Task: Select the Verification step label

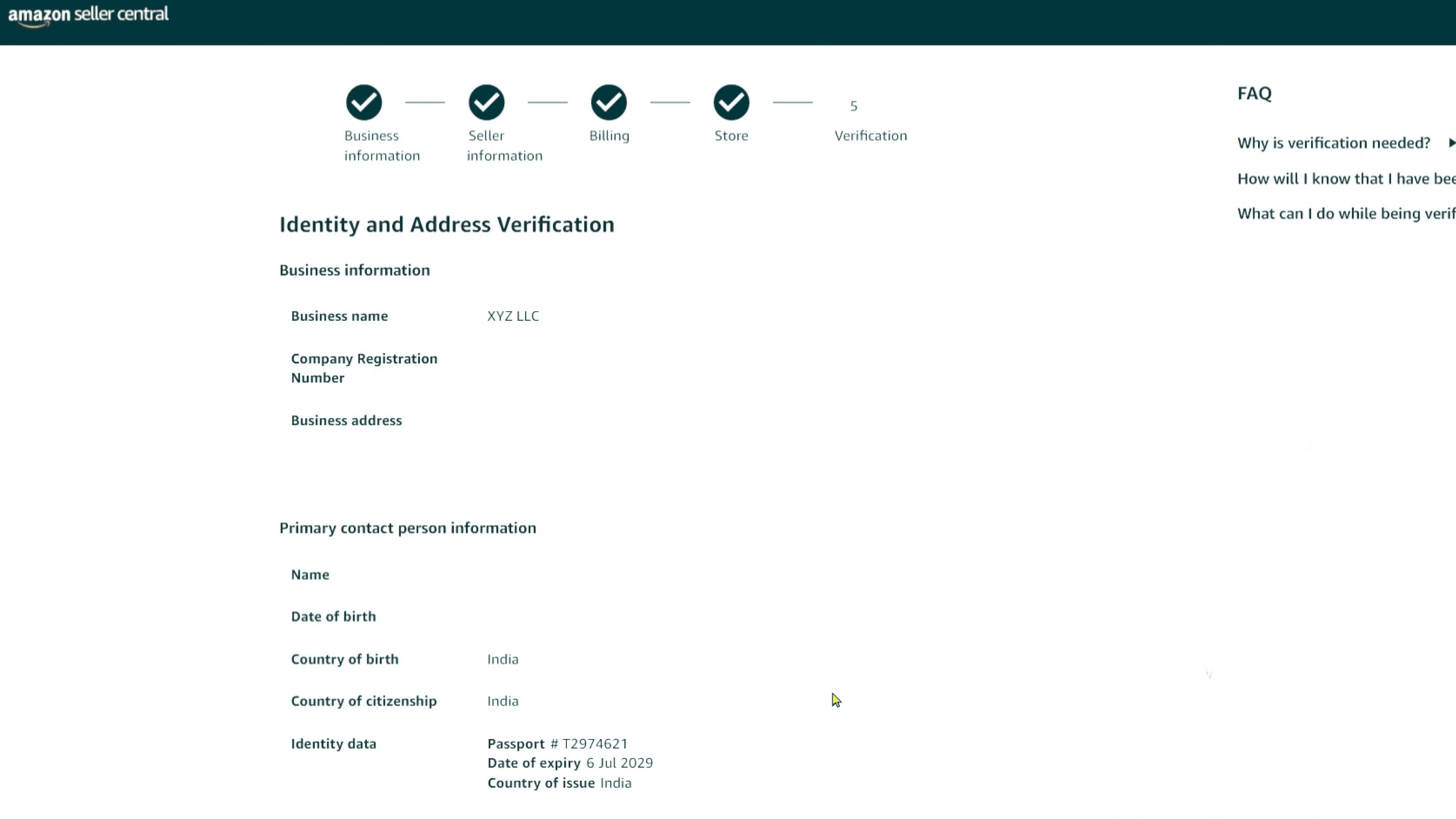Action: [871, 136]
